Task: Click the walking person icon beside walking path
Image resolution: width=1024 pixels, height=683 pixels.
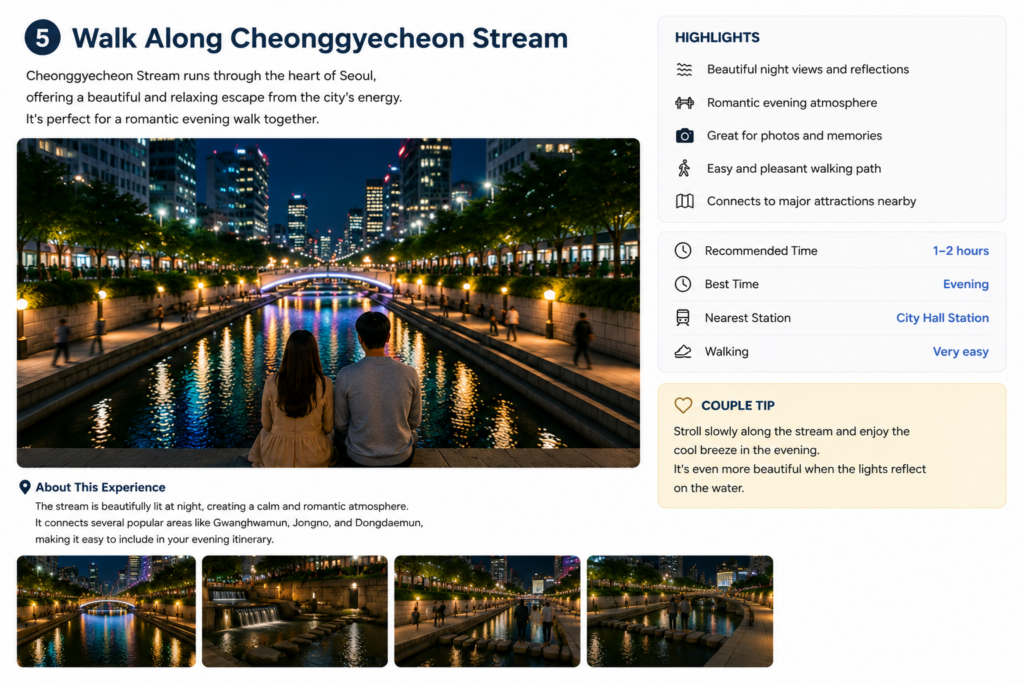Action: click(x=684, y=168)
